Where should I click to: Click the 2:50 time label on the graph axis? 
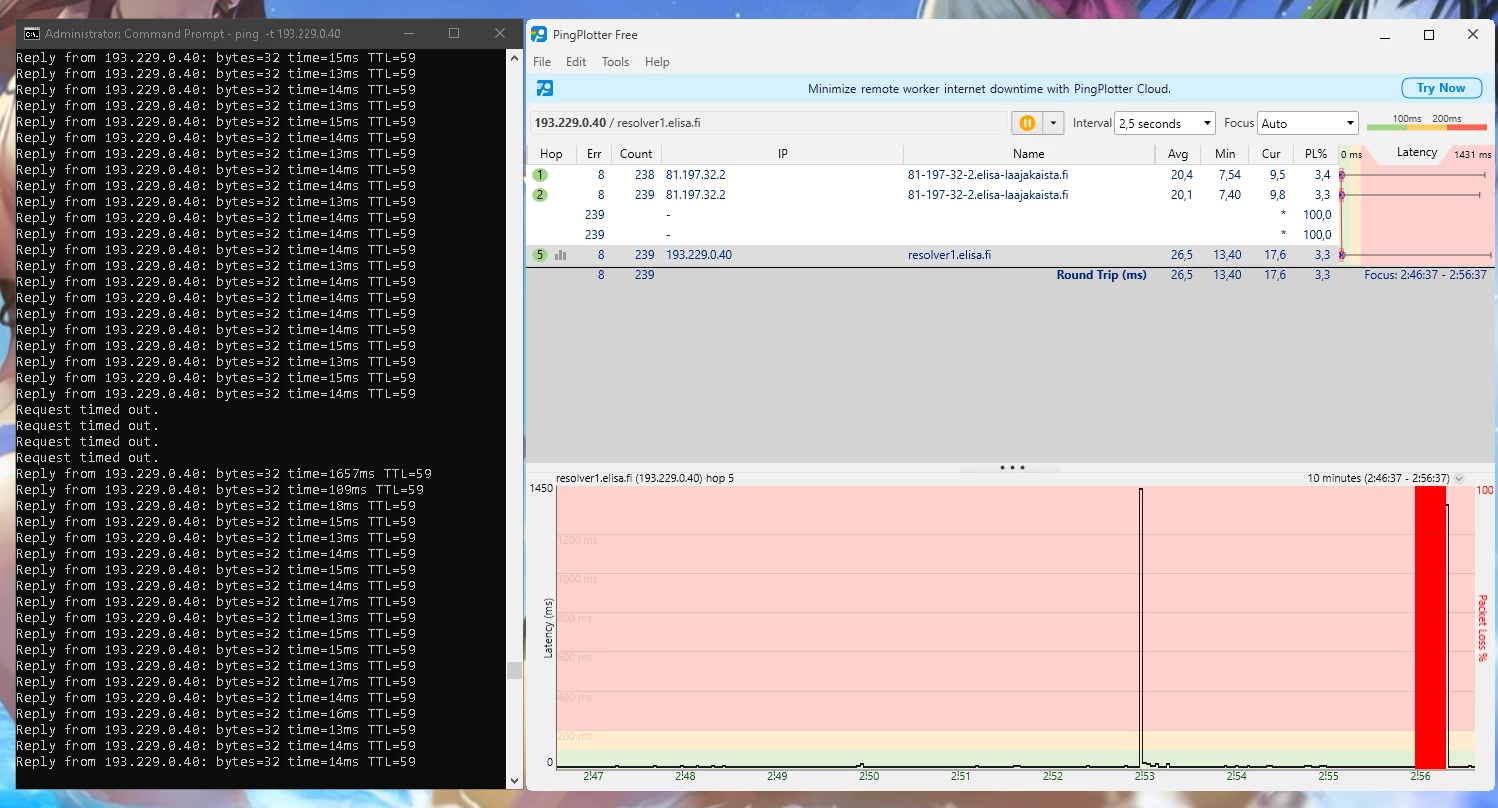(869, 776)
